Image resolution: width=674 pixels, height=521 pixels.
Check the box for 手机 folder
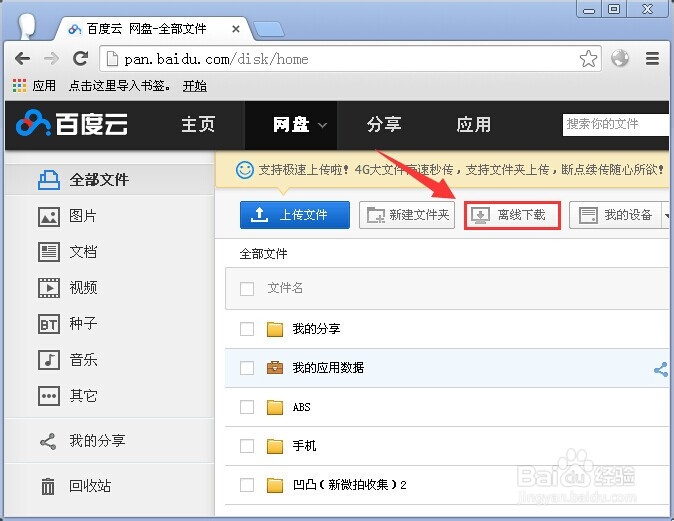click(247, 446)
